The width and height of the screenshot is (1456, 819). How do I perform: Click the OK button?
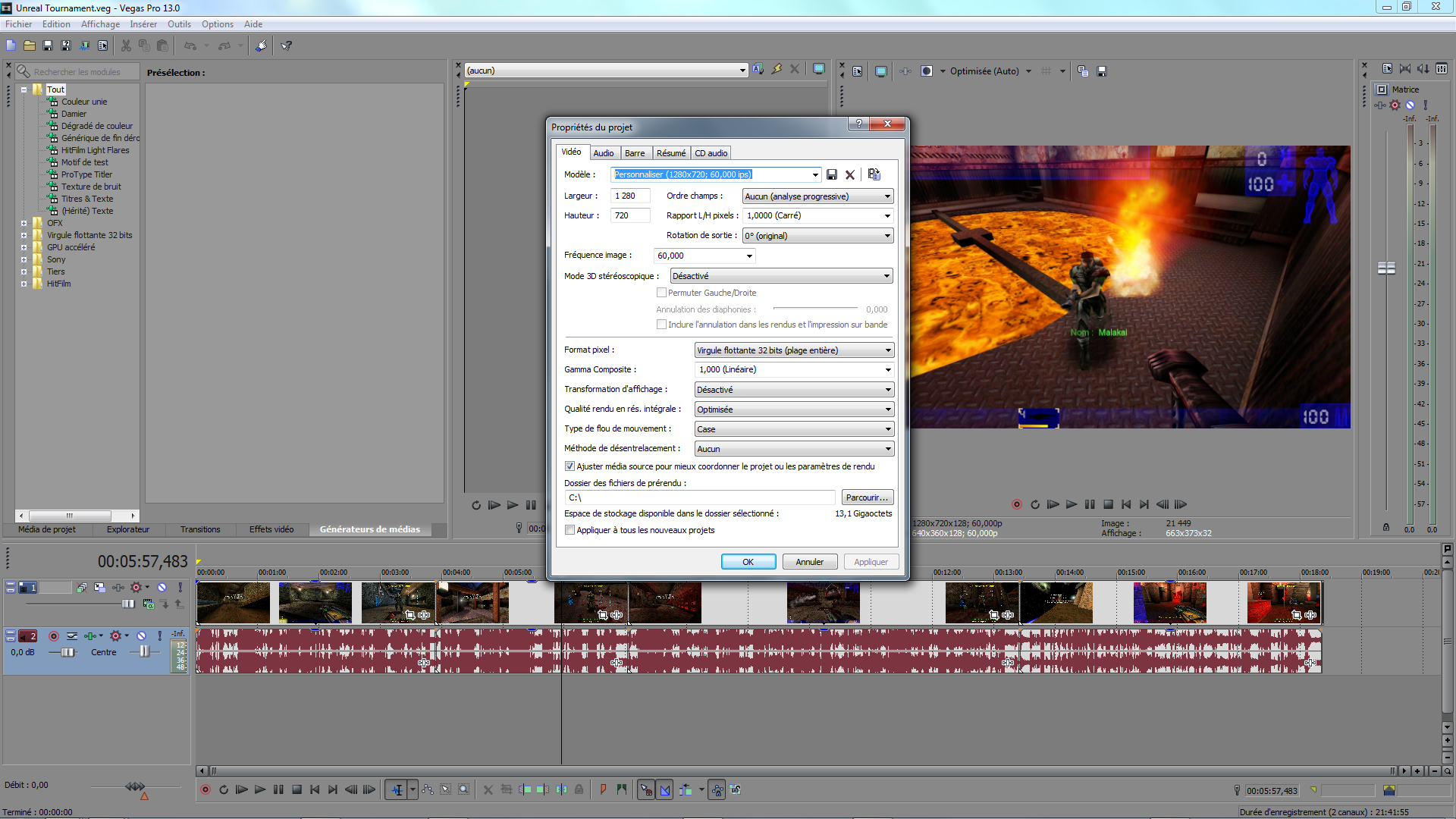(748, 562)
